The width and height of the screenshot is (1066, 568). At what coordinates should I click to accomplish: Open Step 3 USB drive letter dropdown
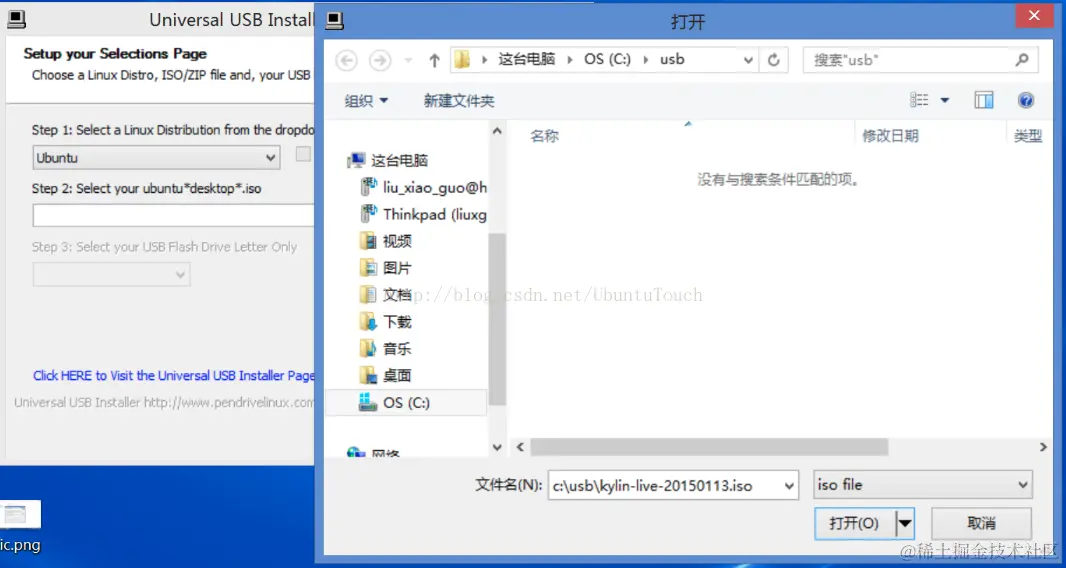point(111,275)
